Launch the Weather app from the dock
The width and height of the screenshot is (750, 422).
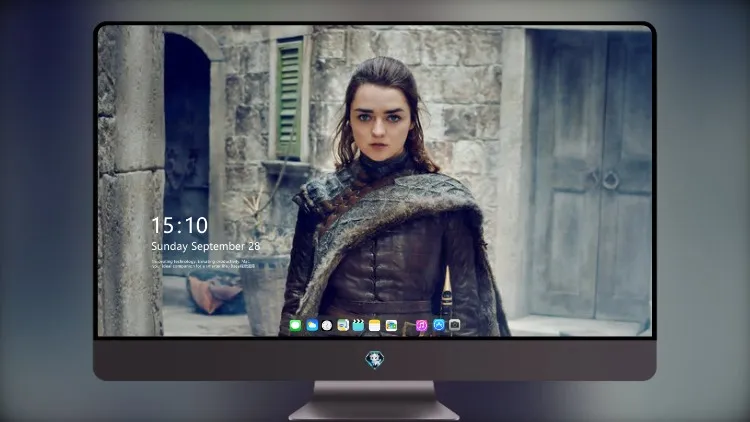point(312,325)
